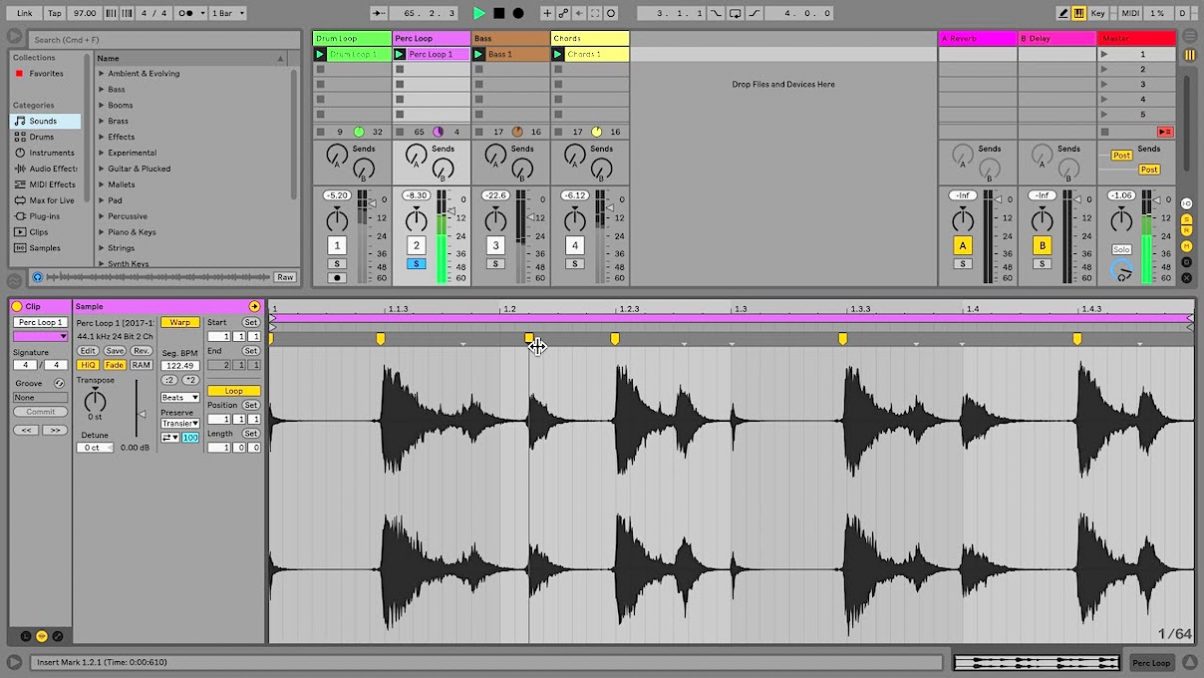Screen dimensions: 1204x678
Task: Toggle the Warp button in Sample box
Action: click(x=180, y=322)
